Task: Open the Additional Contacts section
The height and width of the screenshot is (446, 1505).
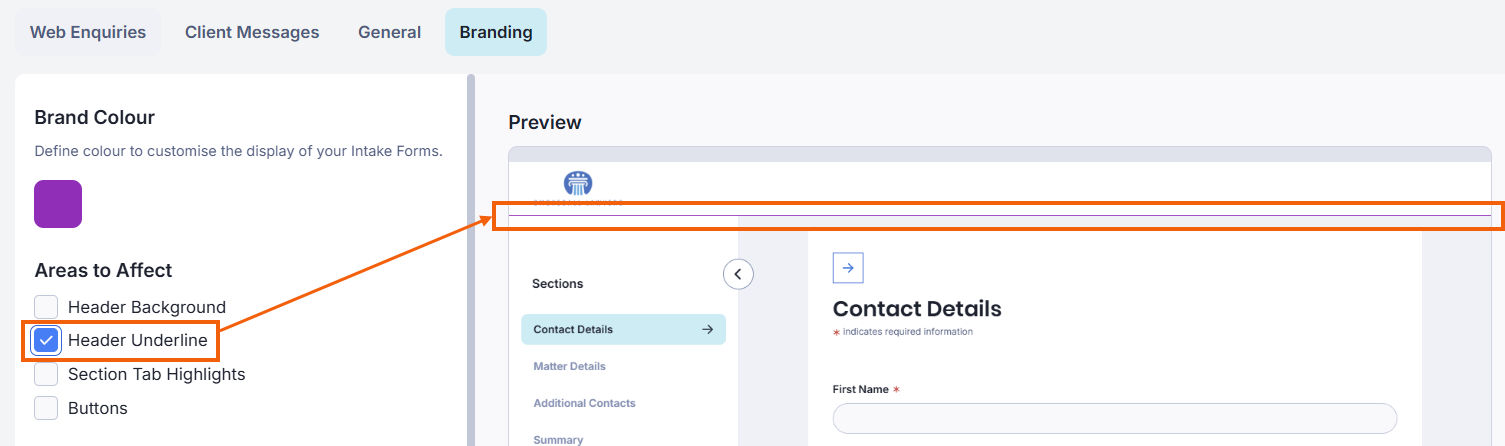Action: click(584, 403)
